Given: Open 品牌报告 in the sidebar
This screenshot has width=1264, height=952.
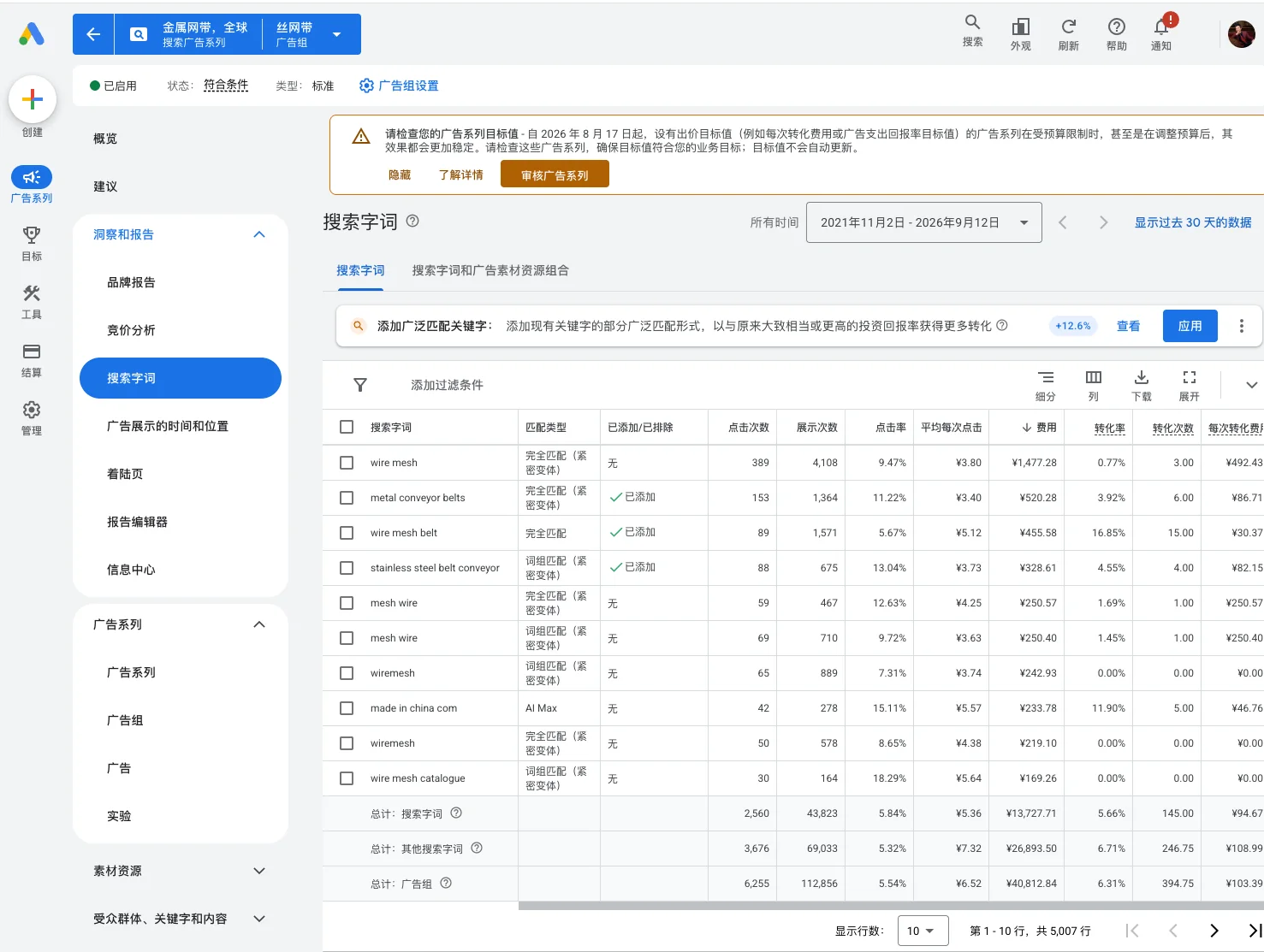Looking at the screenshot, I should (131, 282).
